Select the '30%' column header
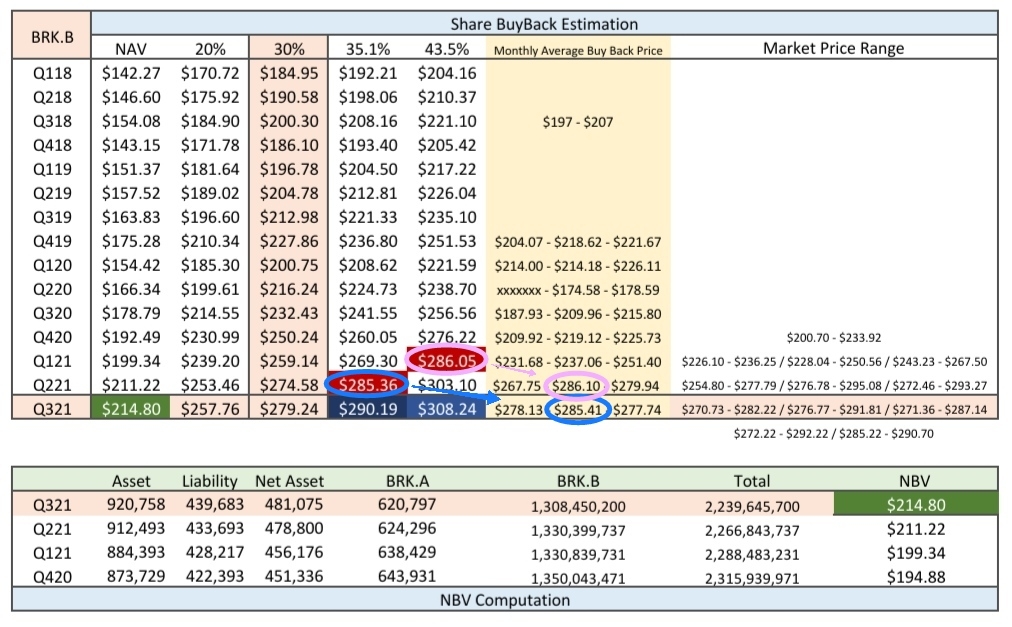Image resolution: width=1012 pixels, height=627 pixels. point(289,49)
